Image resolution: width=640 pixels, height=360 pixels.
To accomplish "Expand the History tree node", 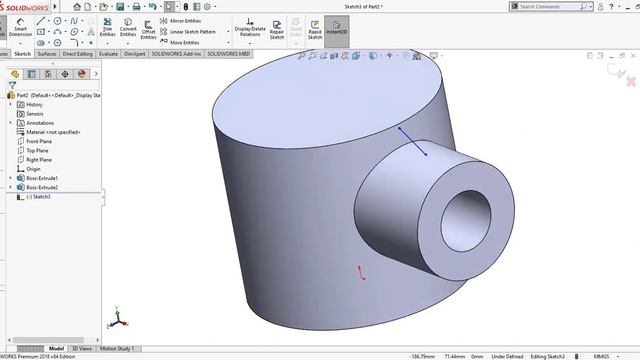I will pos(11,104).
